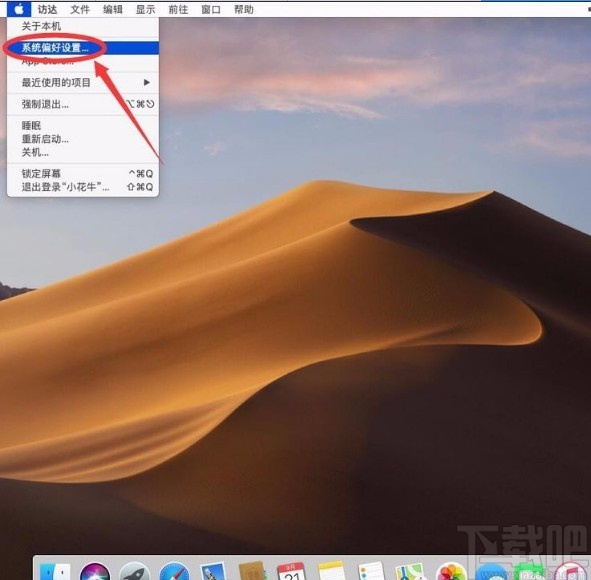Open Launchpad rocket icon in dock

click(x=135, y=571)
